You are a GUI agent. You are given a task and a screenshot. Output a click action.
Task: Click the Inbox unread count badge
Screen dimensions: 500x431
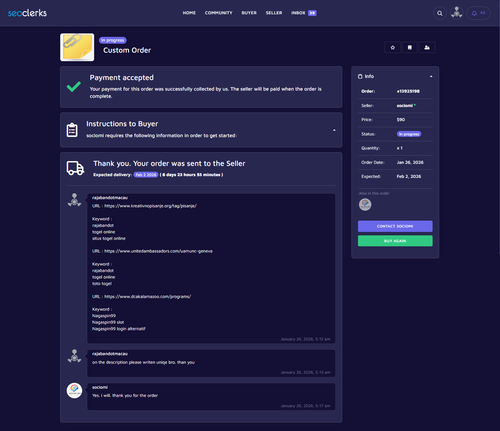coord(312,13)
